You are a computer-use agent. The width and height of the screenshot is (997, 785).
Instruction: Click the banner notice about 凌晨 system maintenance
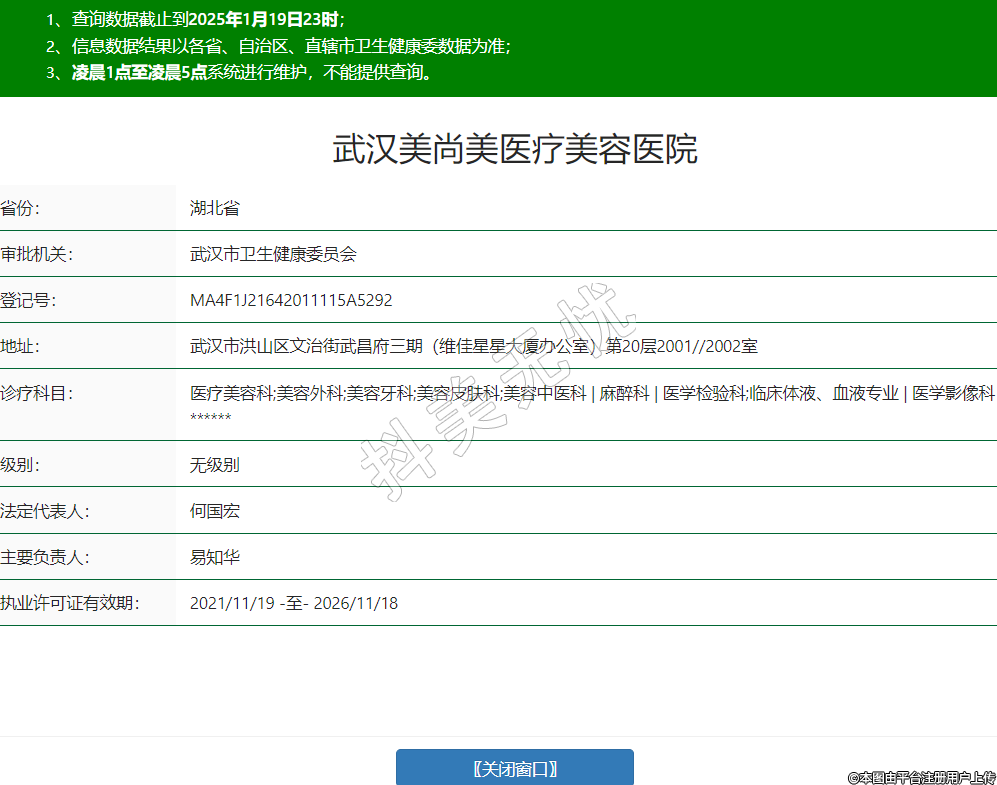240,73
